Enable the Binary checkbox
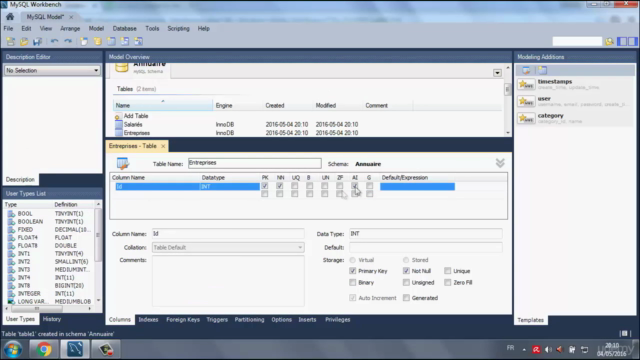The height and width of the screenshot is (360, 640). (353, 282)
